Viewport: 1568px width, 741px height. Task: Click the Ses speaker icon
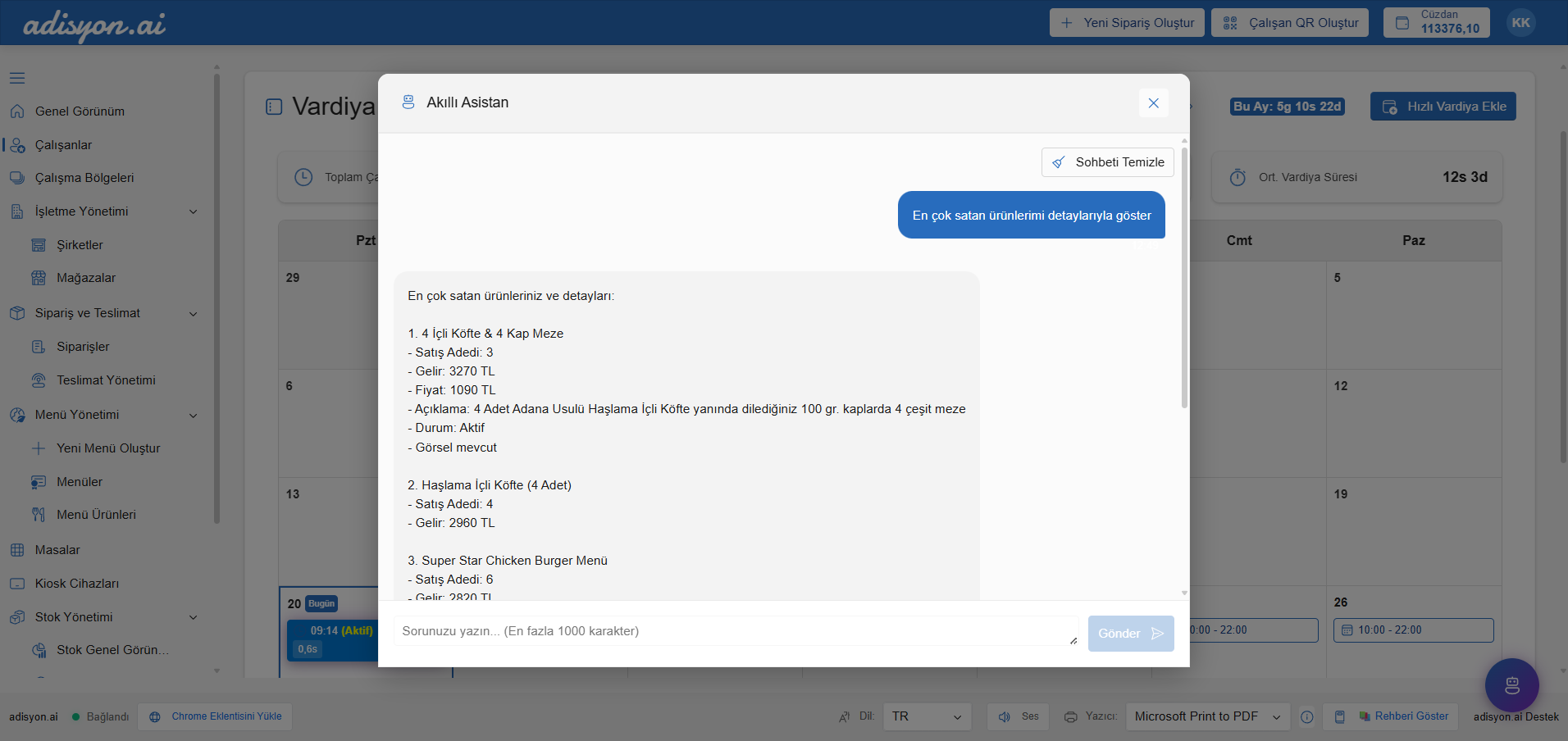coord(1005,717)
